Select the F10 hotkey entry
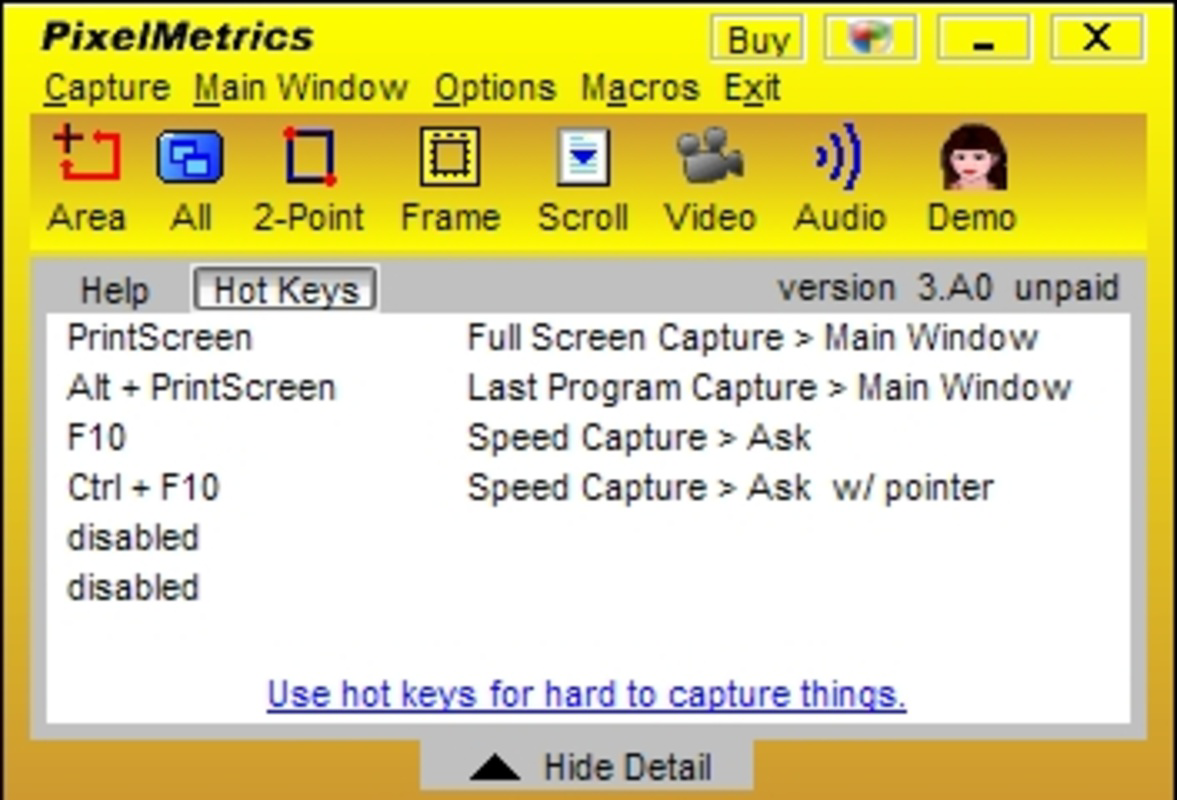The height and width of the screenshot is (800, 1177). pos(95,437)
